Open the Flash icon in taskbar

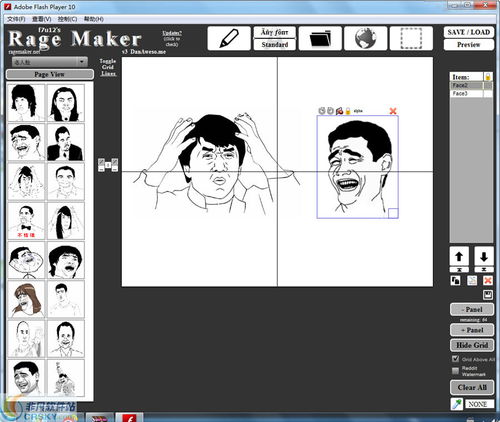[x=129, y=417]
